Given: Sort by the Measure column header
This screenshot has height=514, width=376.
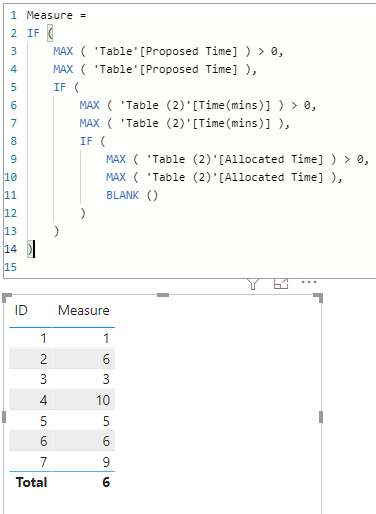Looking at the screenshot, I should 84,310.
